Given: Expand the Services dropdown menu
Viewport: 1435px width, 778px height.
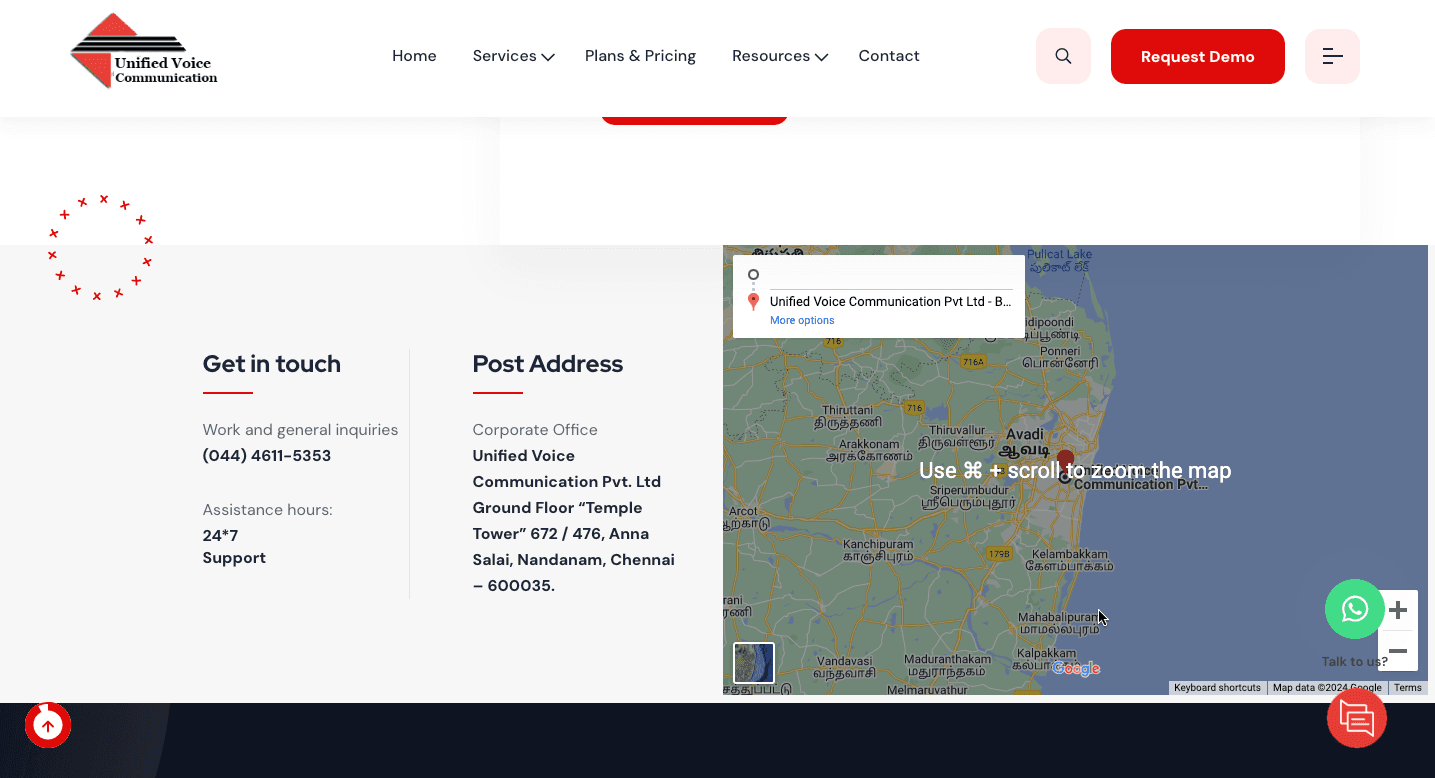Looking at the screenshot, I should [x=513, y=56].
